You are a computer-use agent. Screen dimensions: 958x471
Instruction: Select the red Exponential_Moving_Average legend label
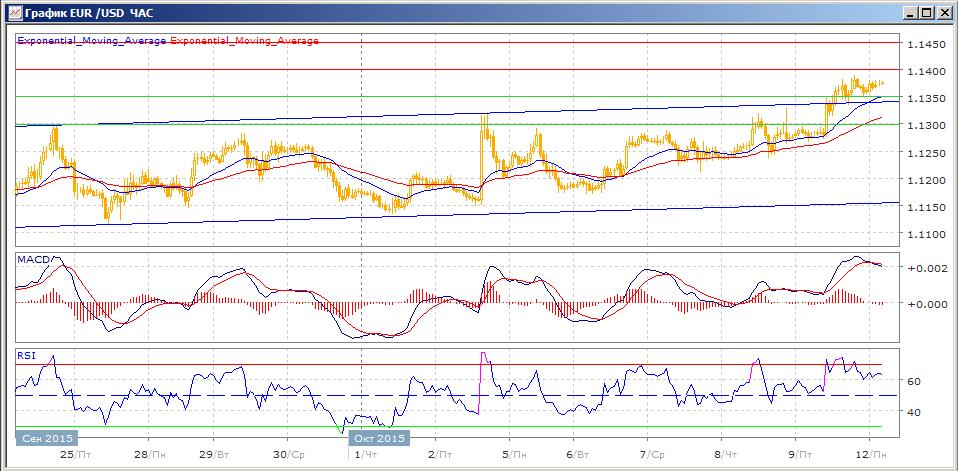click(x=246, y=41)
